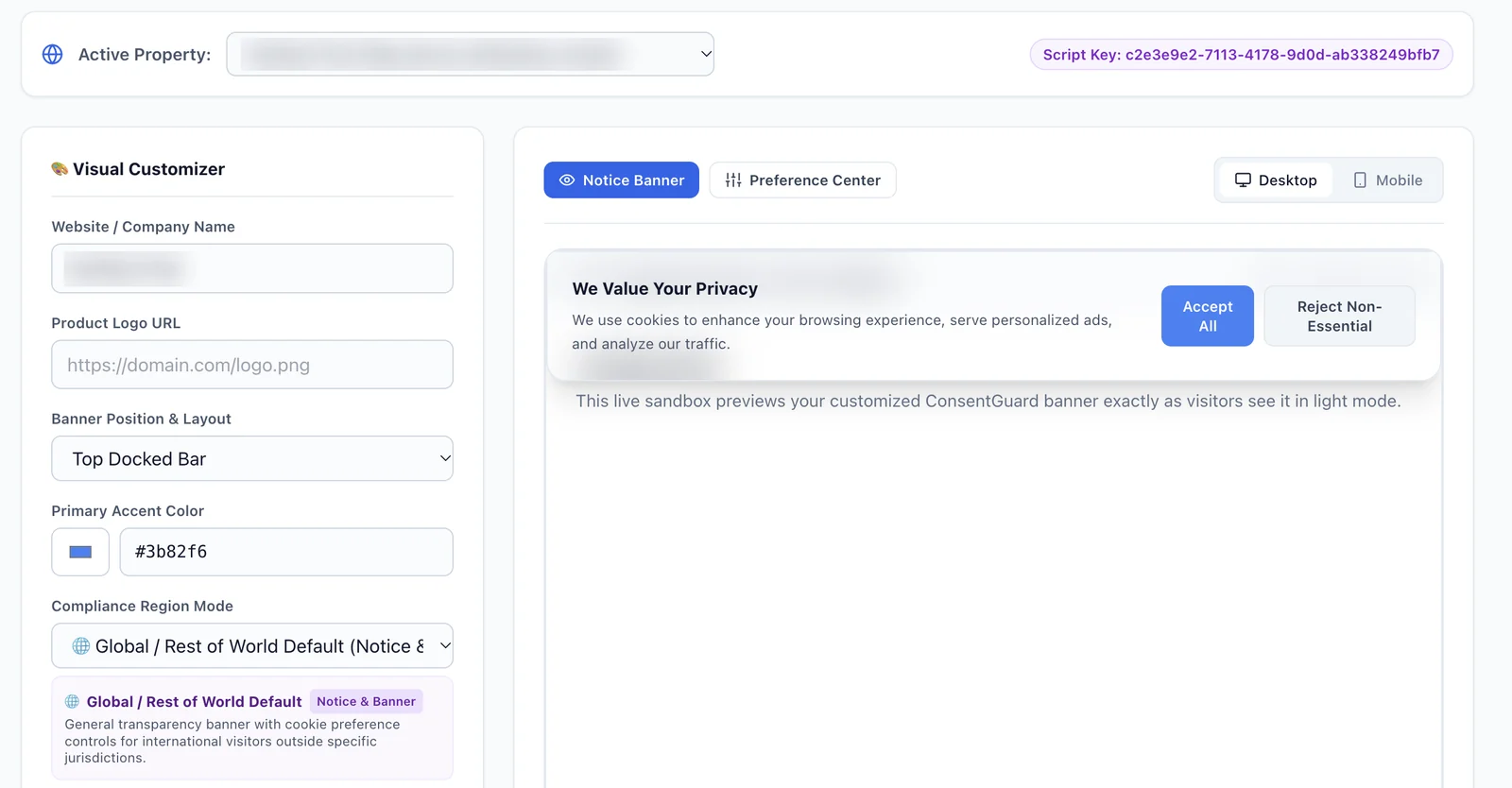Viewport: 1512px width, 788px height.
Task: Expand the Banner Position & Layout dropdown
Action: [252, 459]
